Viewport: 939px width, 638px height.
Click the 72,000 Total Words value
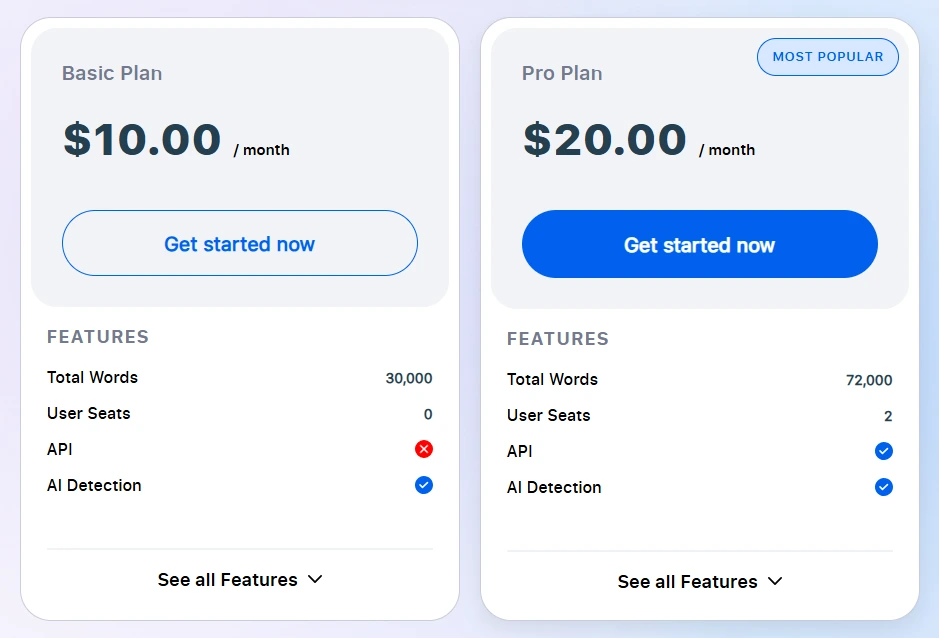pos(866,380)
